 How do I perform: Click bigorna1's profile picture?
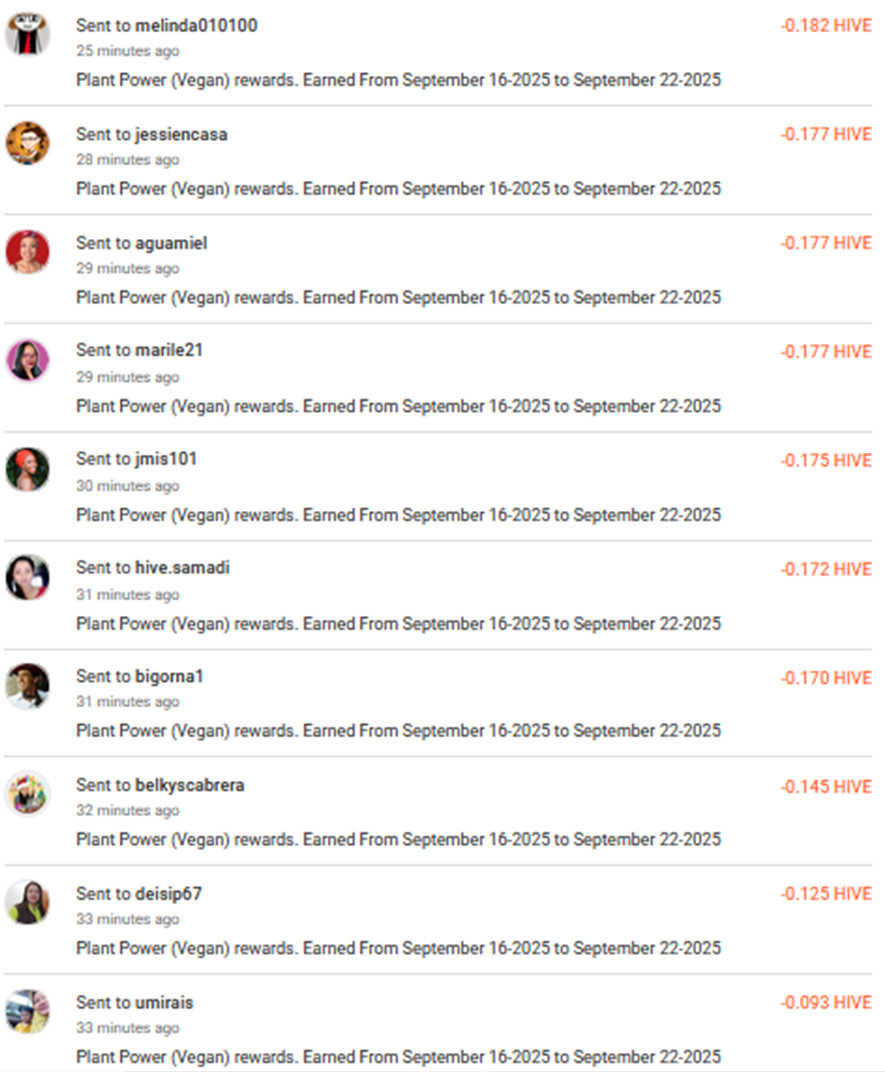[x=27, y=686]
